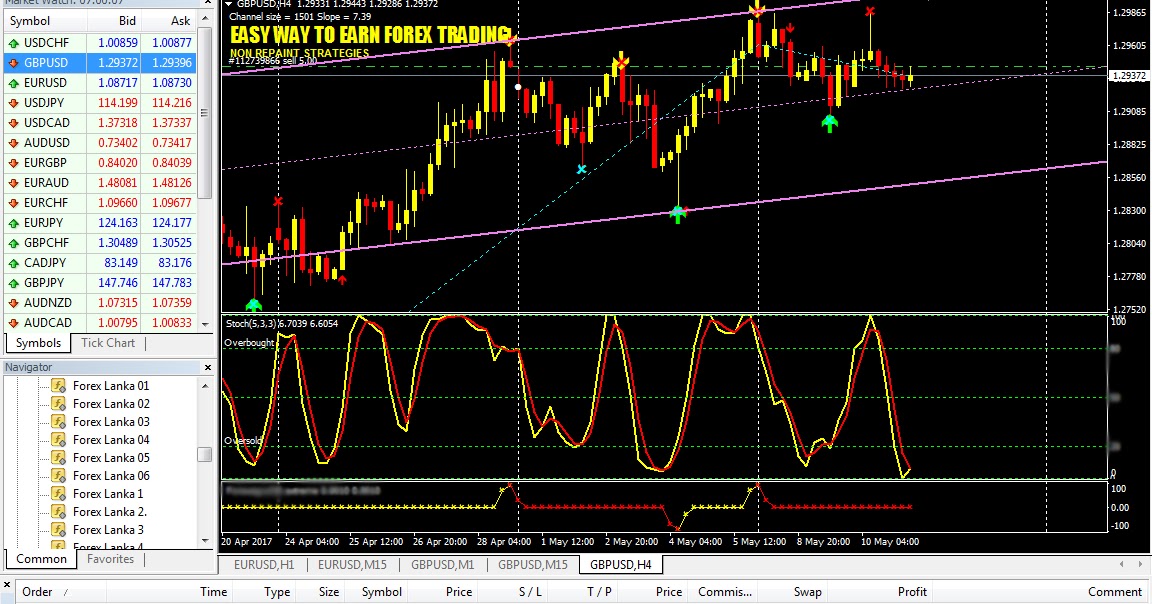Select the Common tab in Navigator
The image size is (1152, 604).
pyautogui.click(x=41, y=558)
